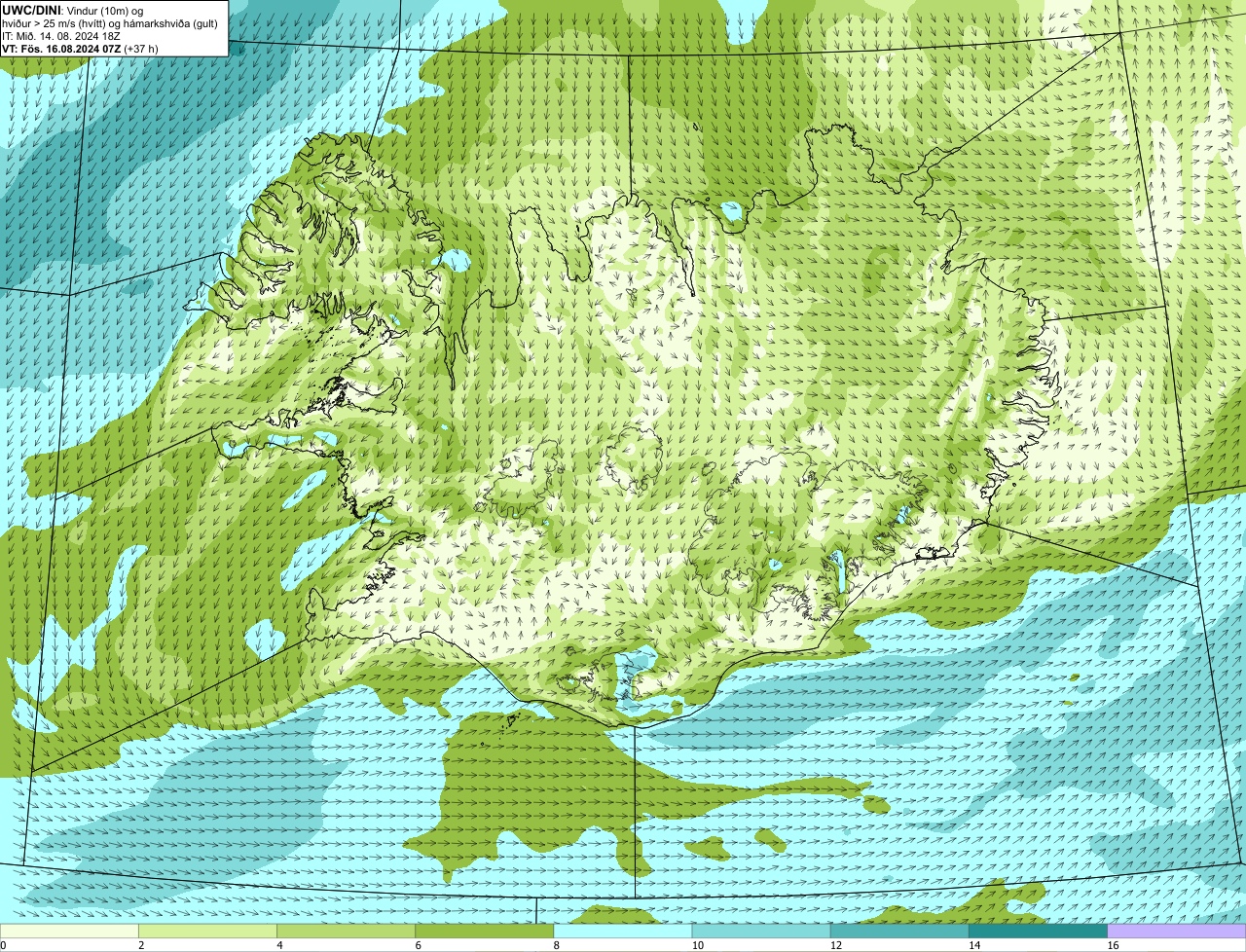Click the legend scale label "8"
Viewport: 1246px width, 952px height.
pyautogui.click(x=557, y=945)
